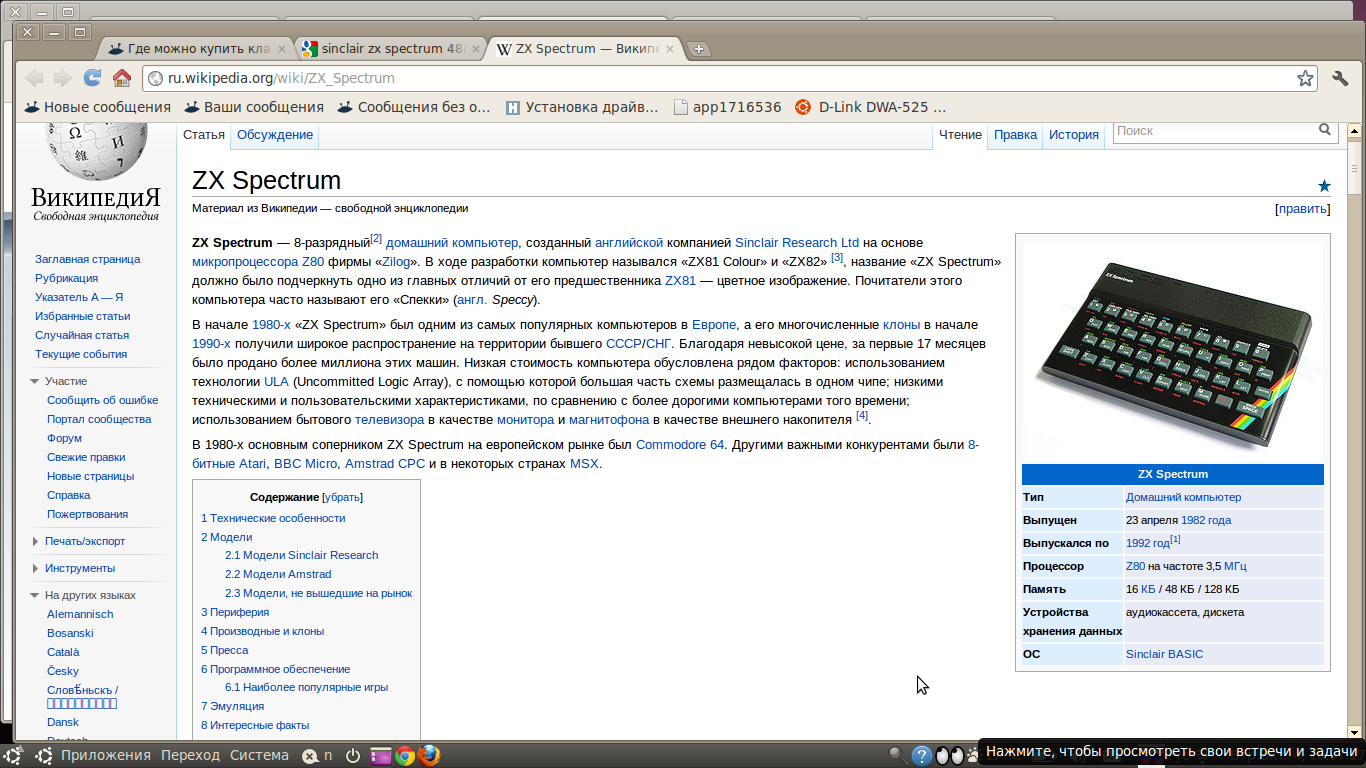The image size is (1366, 768).
Task: Open Случайная статья in sidebar
Action: coord(82,335)
